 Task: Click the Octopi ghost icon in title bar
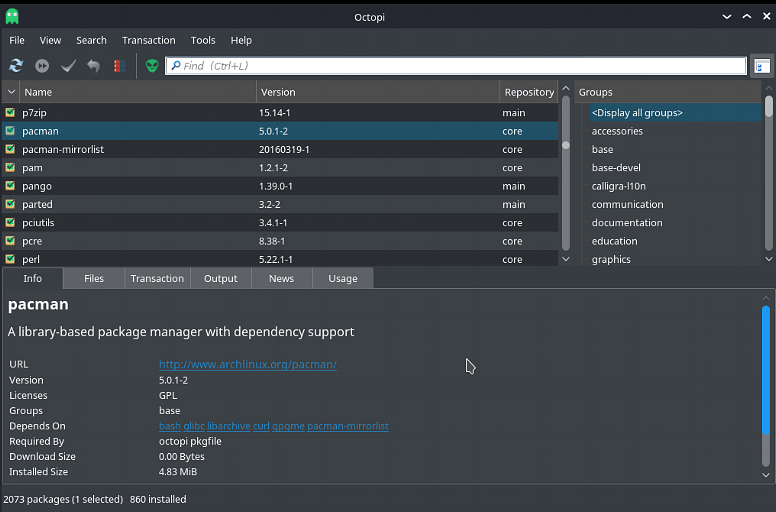(12, 17)
